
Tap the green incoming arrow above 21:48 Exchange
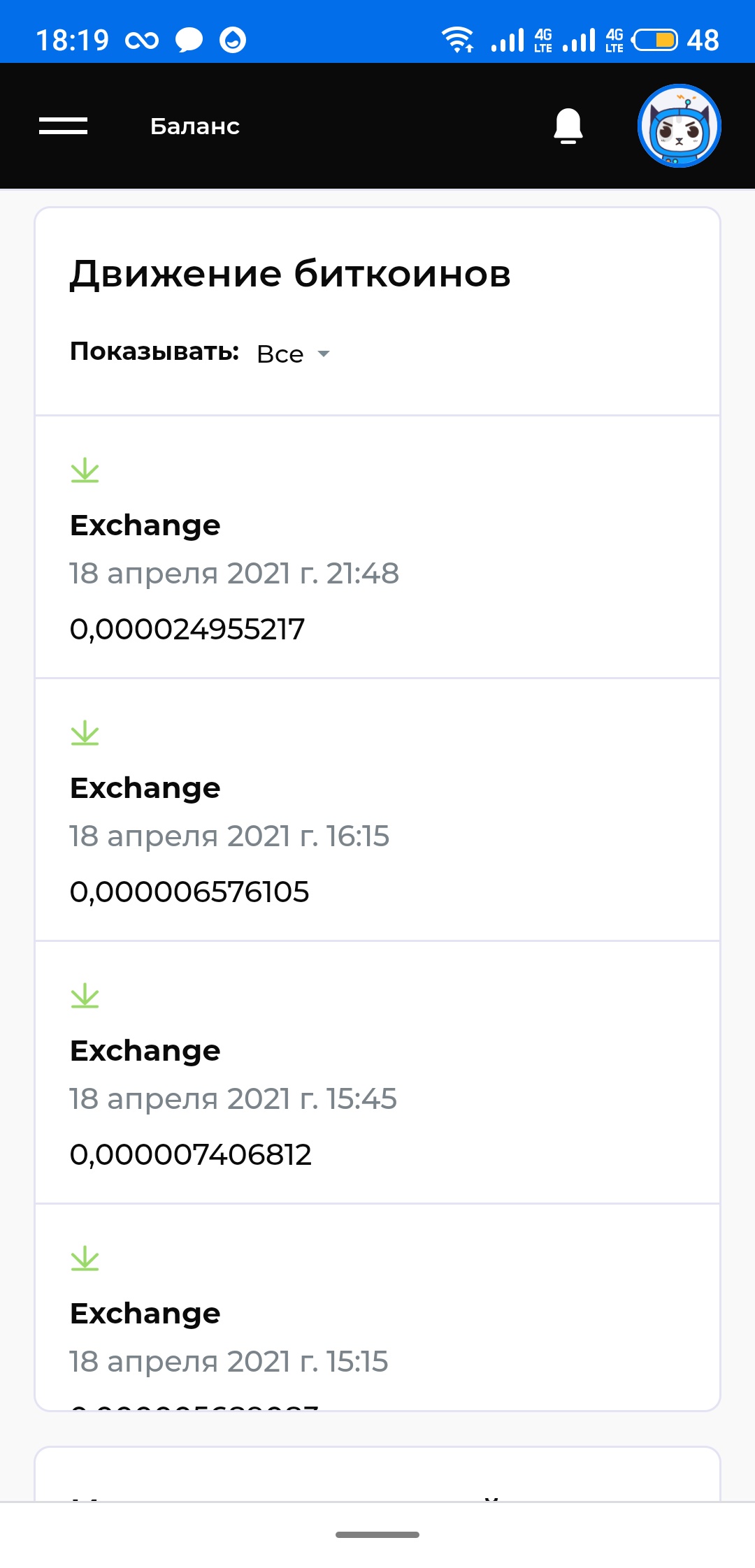coord(85,470)
